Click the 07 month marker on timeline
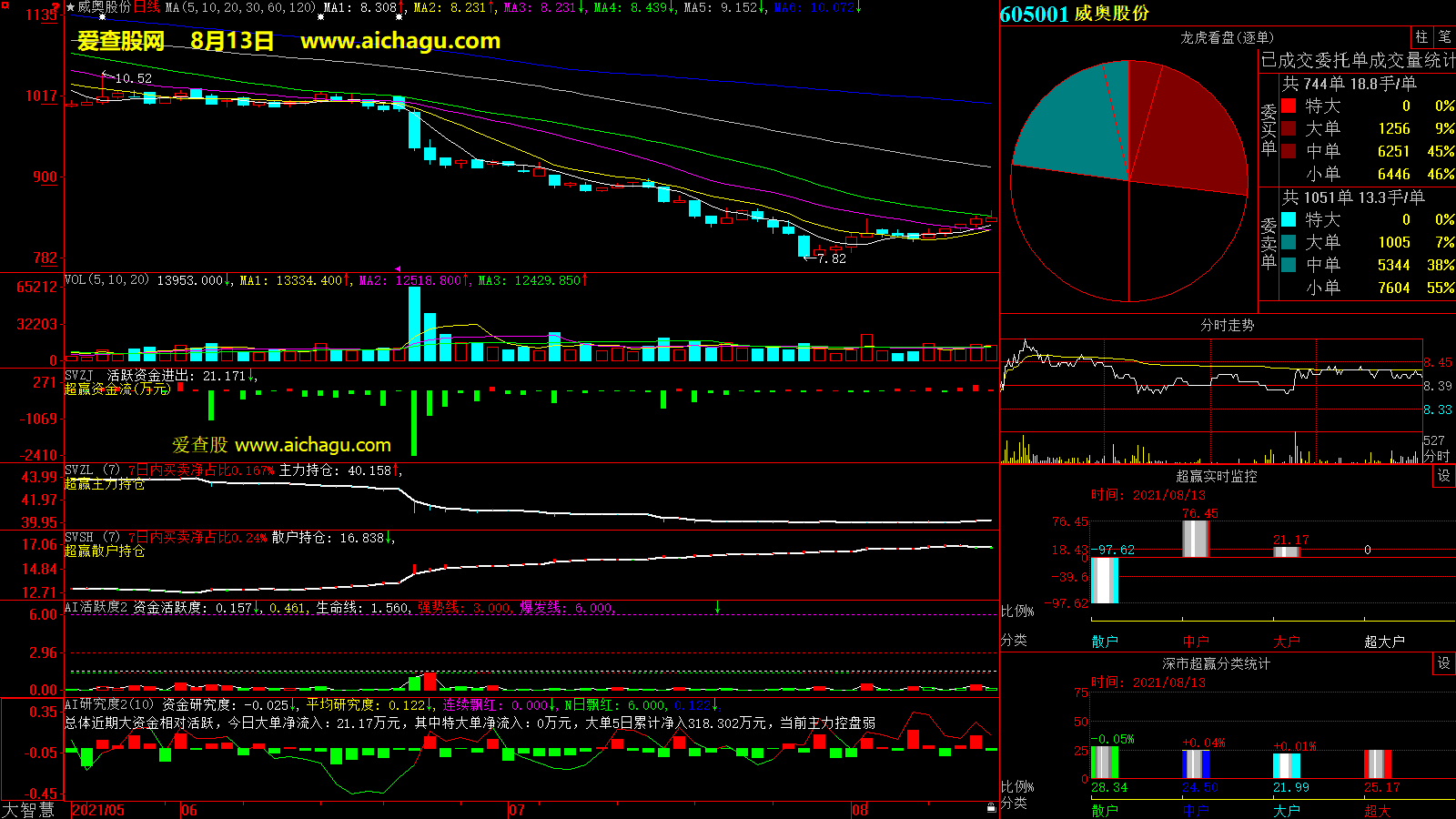This screenshot has height=819, width=1456. tap(516, 810)
